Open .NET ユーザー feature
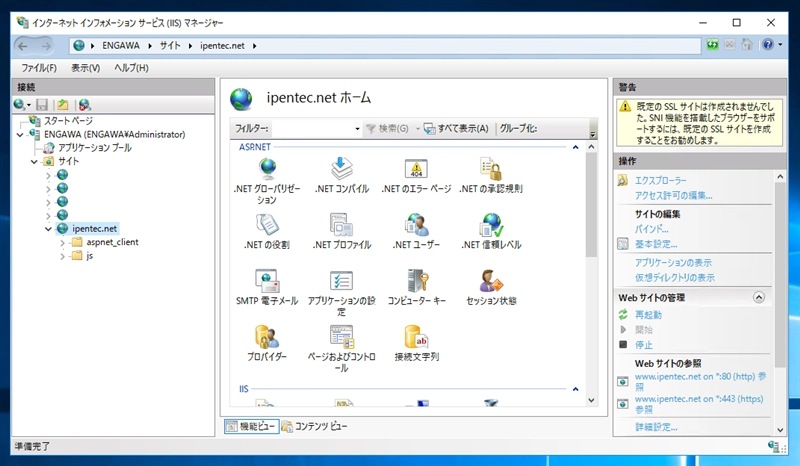Viewport: 800px width, 466px height. [416, 231]
